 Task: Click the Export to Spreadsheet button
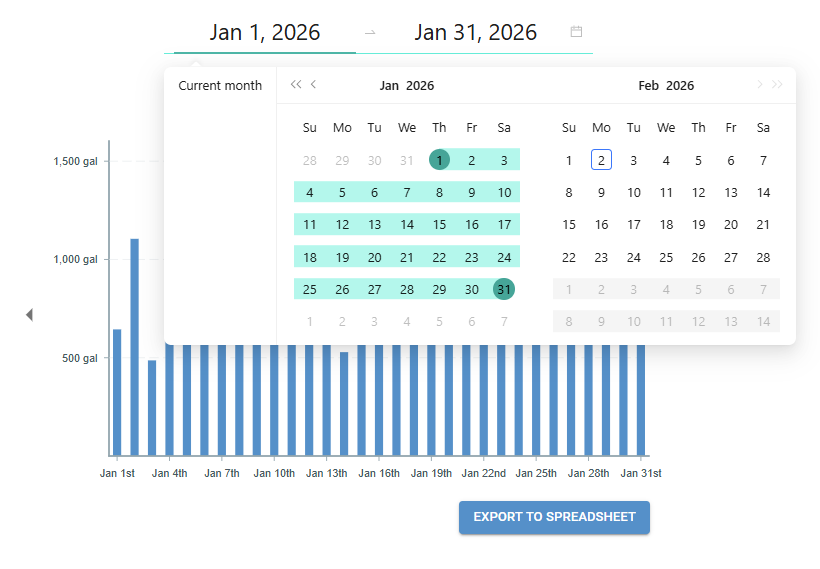point(554,517)
